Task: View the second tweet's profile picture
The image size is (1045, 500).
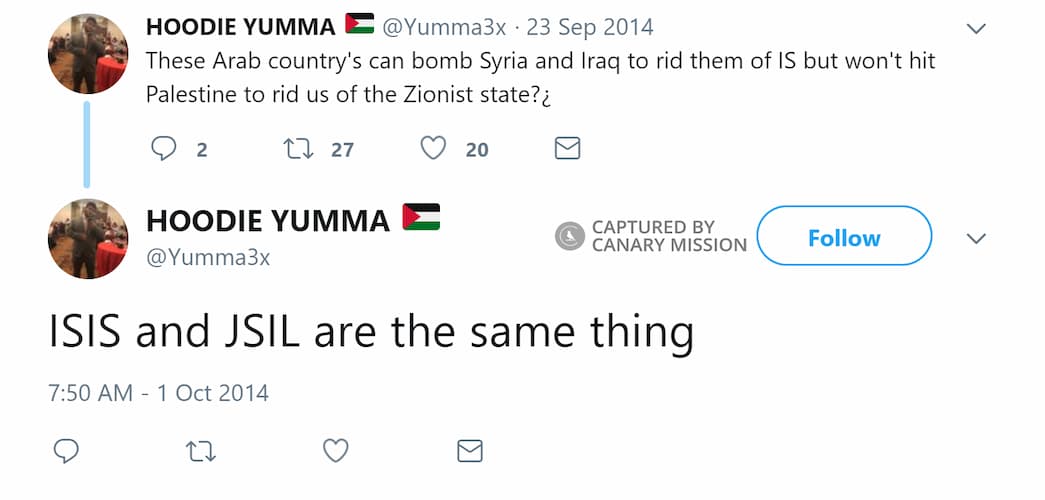Action: pyautogui.click(x=88, y=237)
